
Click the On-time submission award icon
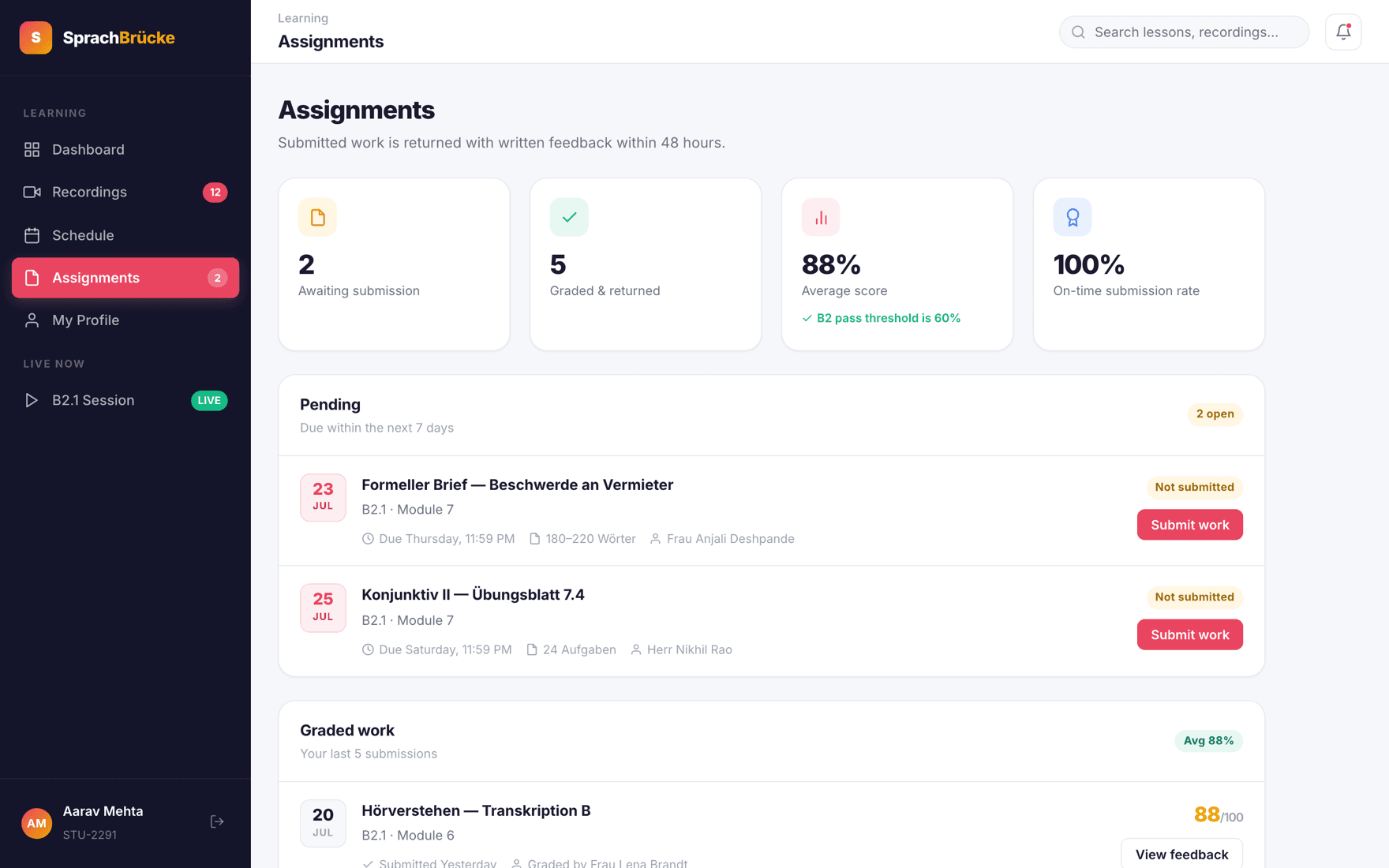point(1073,217)
